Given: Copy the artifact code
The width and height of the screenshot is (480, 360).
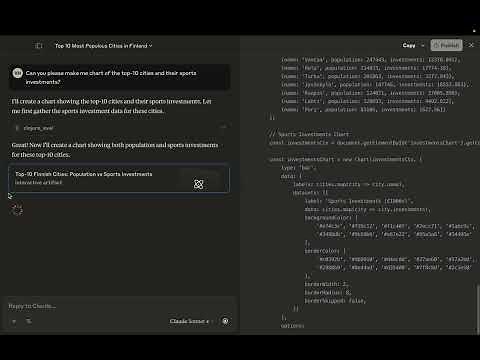Looking at the screenshot, I should [x=409, y=45].
